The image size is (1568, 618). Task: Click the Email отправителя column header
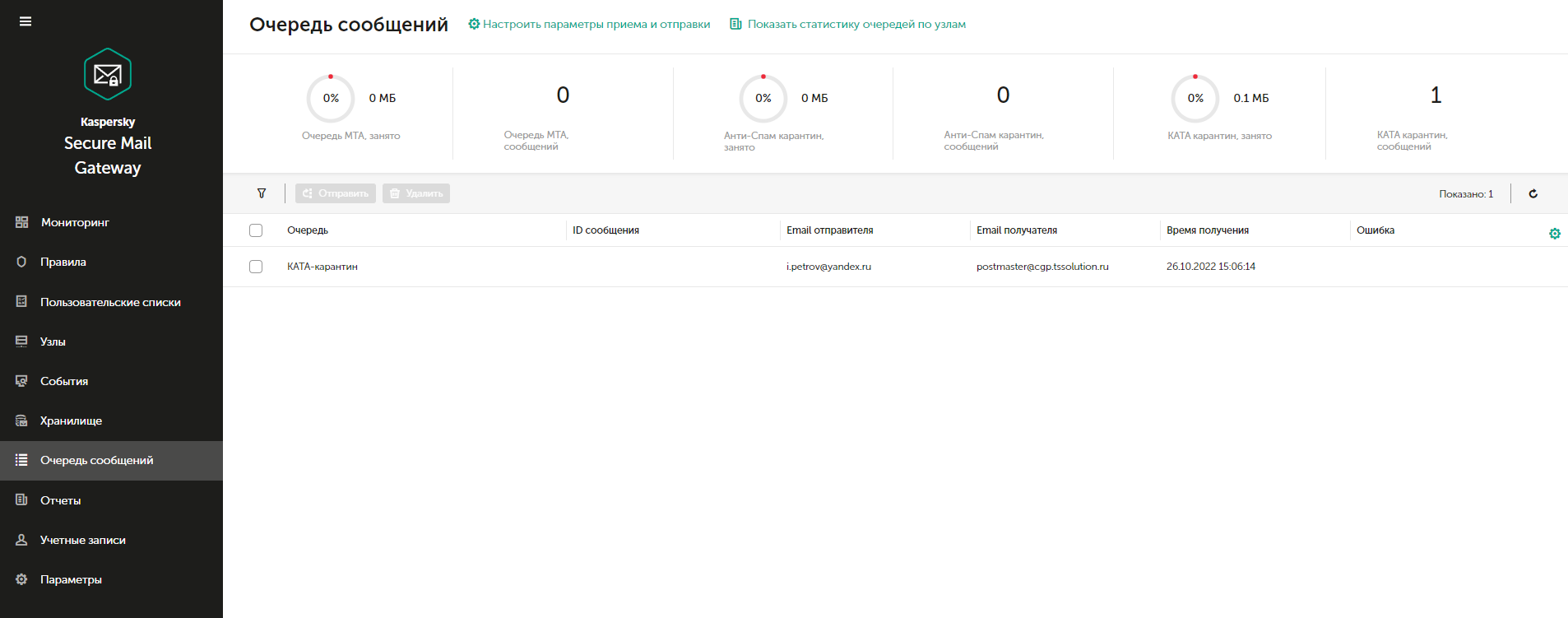point(830,230)
